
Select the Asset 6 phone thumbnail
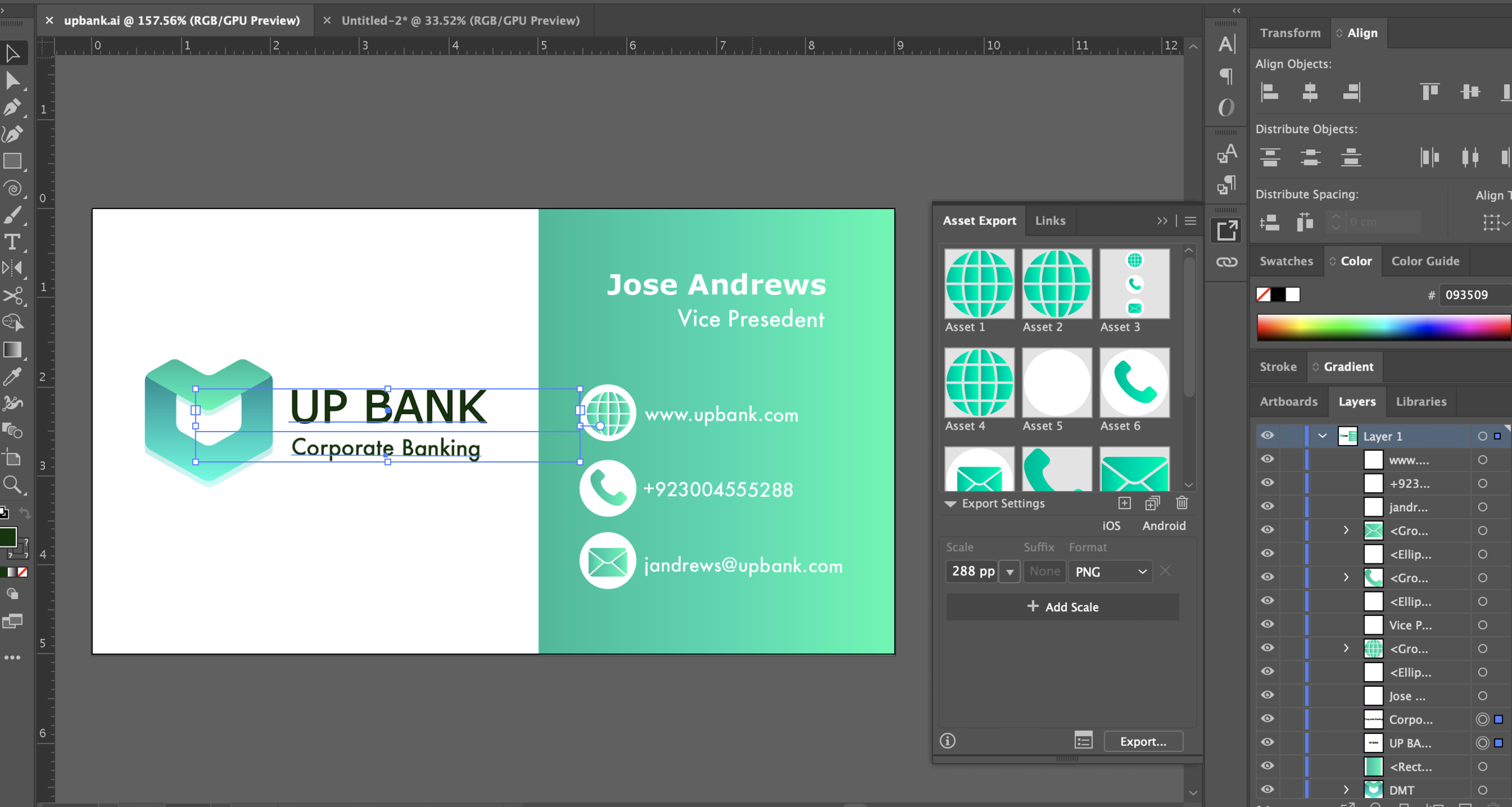tap(1134, 383)
